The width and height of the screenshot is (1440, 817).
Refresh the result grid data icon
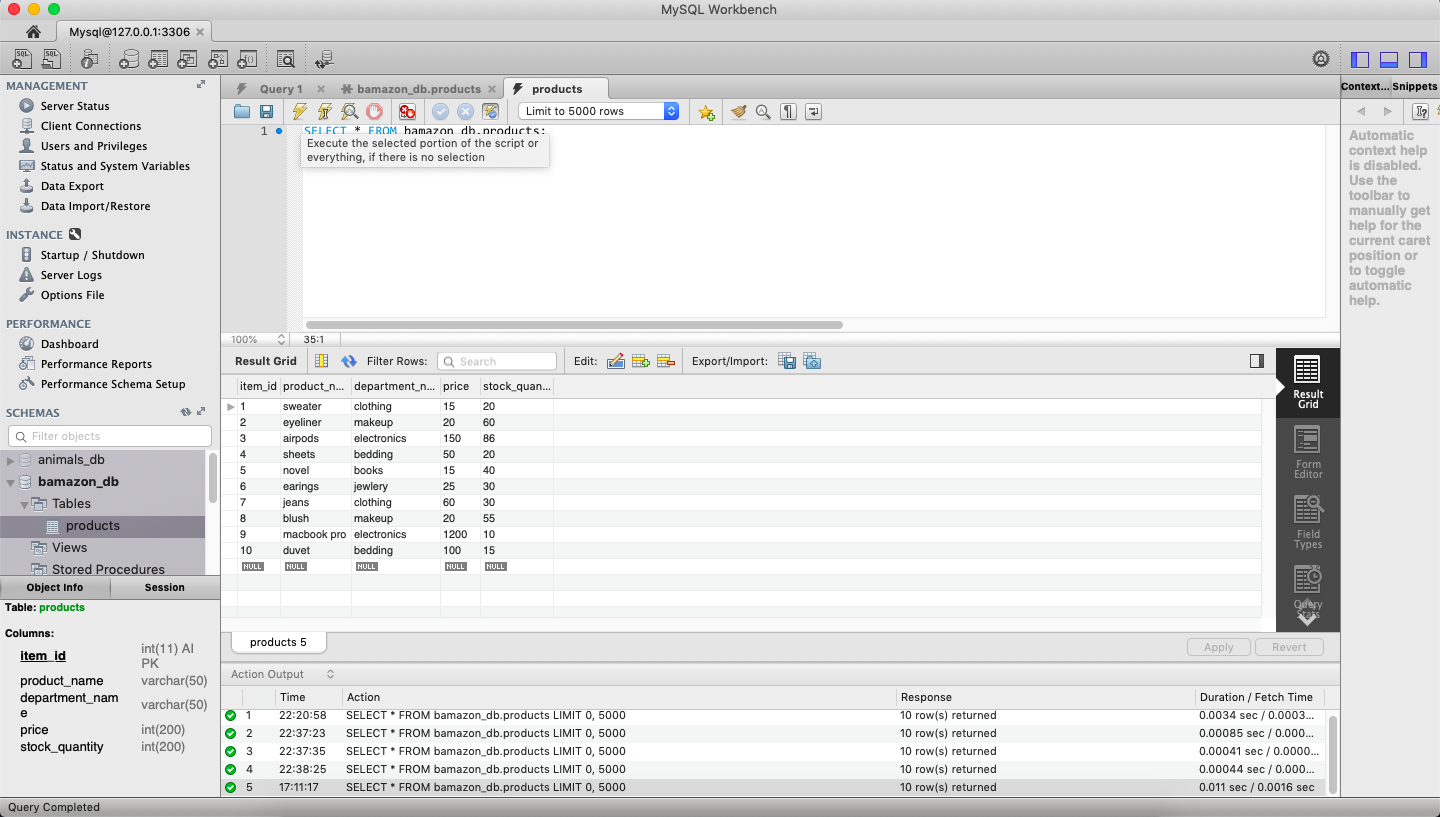[x=349, y=361]
